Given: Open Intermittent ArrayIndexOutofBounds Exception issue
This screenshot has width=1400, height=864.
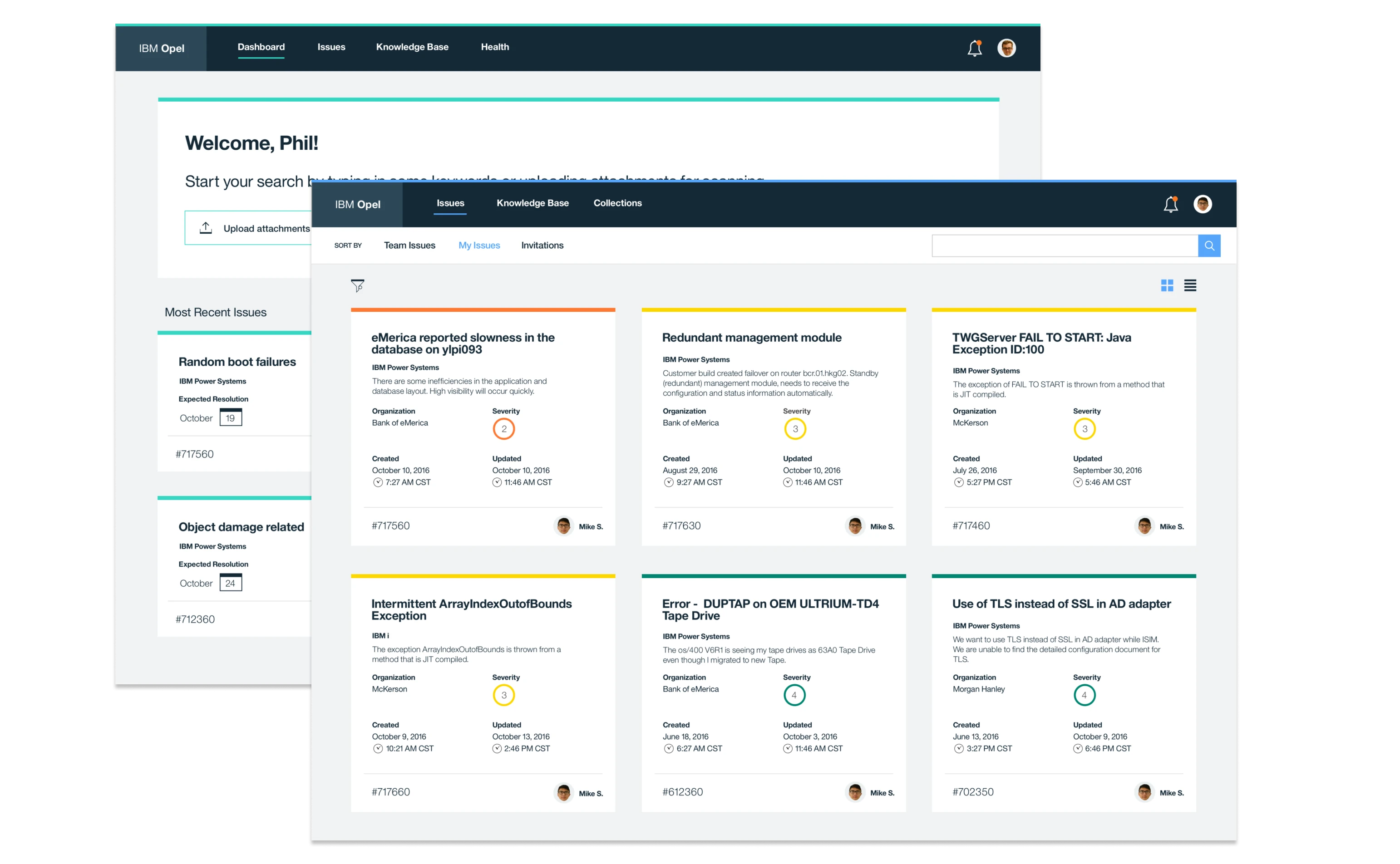Looking at the screenshot, I should coord(471,610).
